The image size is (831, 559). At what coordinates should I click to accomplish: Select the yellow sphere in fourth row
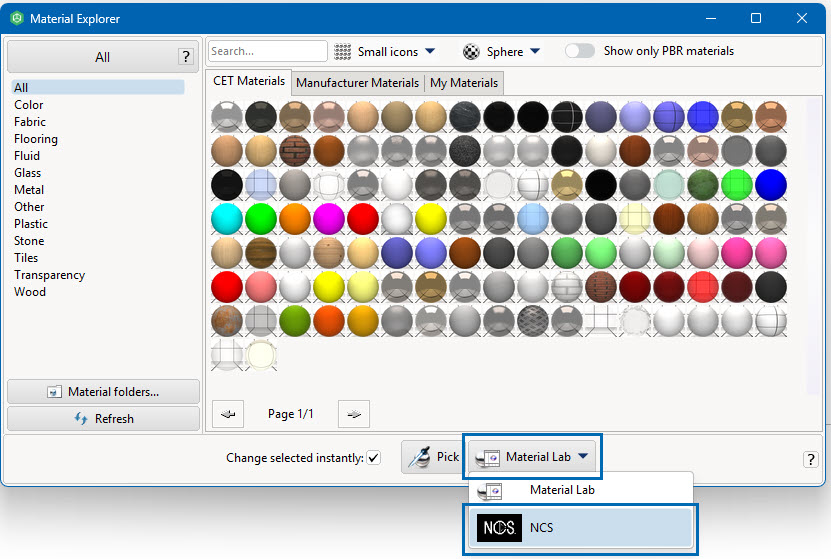click(431, 219)
